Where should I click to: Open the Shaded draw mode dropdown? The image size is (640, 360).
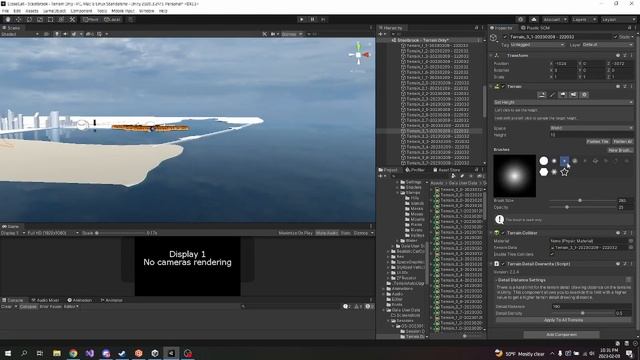pyautogui.click(x=20, y=34)
